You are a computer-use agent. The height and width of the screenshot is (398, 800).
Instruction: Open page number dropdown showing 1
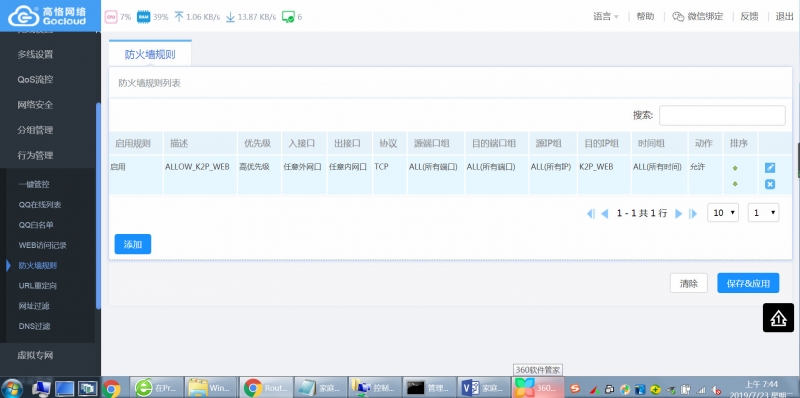[x=763, y=213]
